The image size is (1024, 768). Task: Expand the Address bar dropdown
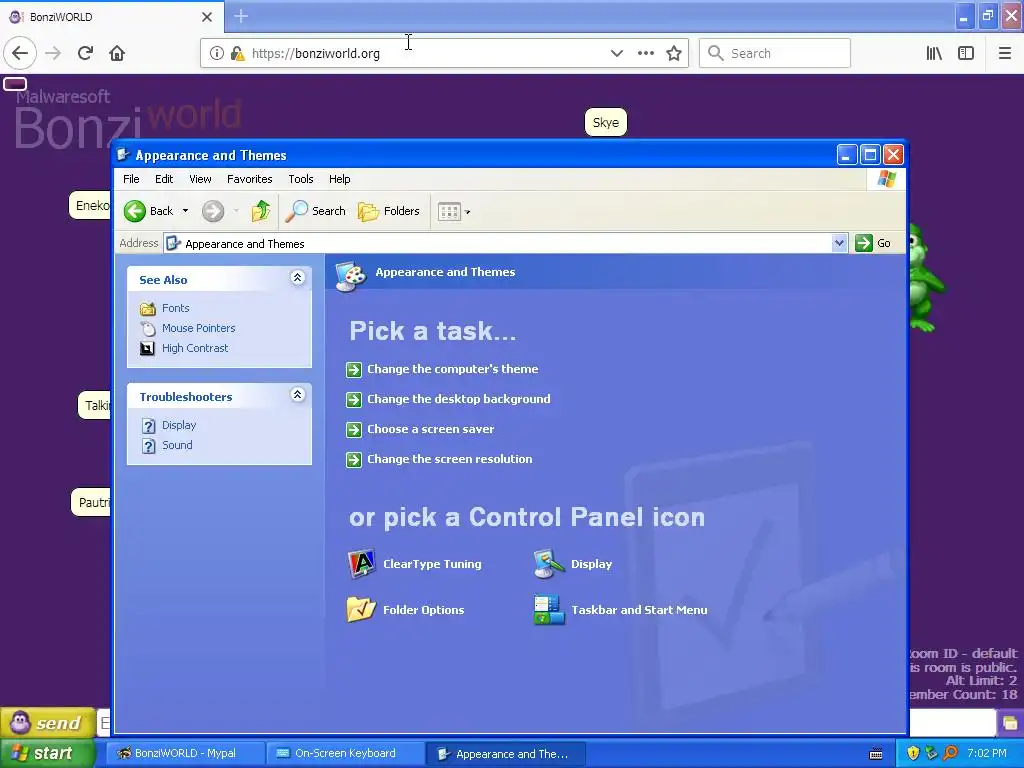(839, 243)
